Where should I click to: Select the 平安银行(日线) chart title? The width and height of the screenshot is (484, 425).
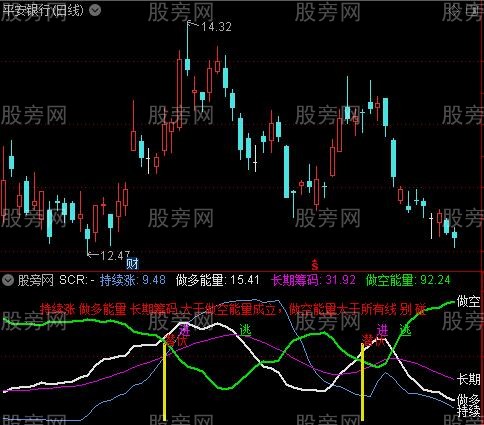(43, 11)
